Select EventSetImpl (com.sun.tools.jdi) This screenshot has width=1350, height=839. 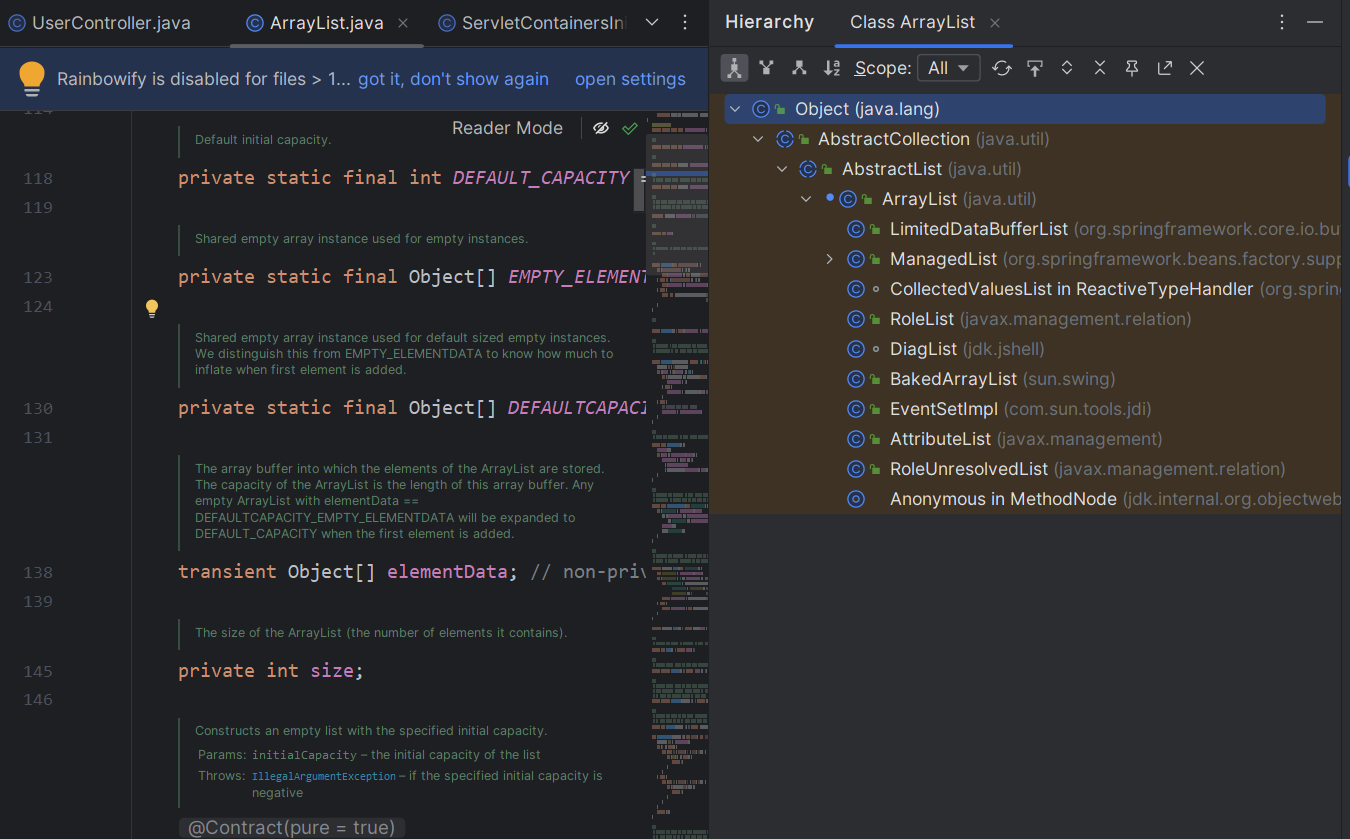[x=1025, y=409]
